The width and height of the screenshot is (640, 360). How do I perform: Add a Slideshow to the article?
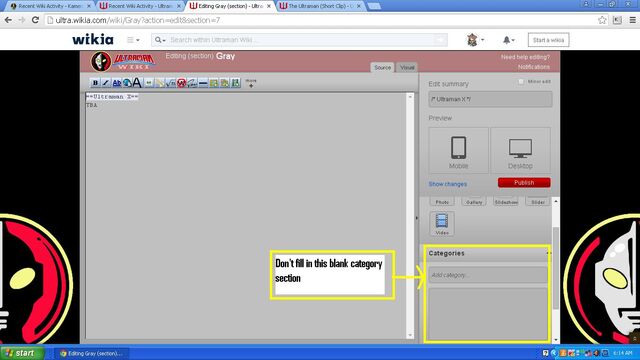point(506,202)
